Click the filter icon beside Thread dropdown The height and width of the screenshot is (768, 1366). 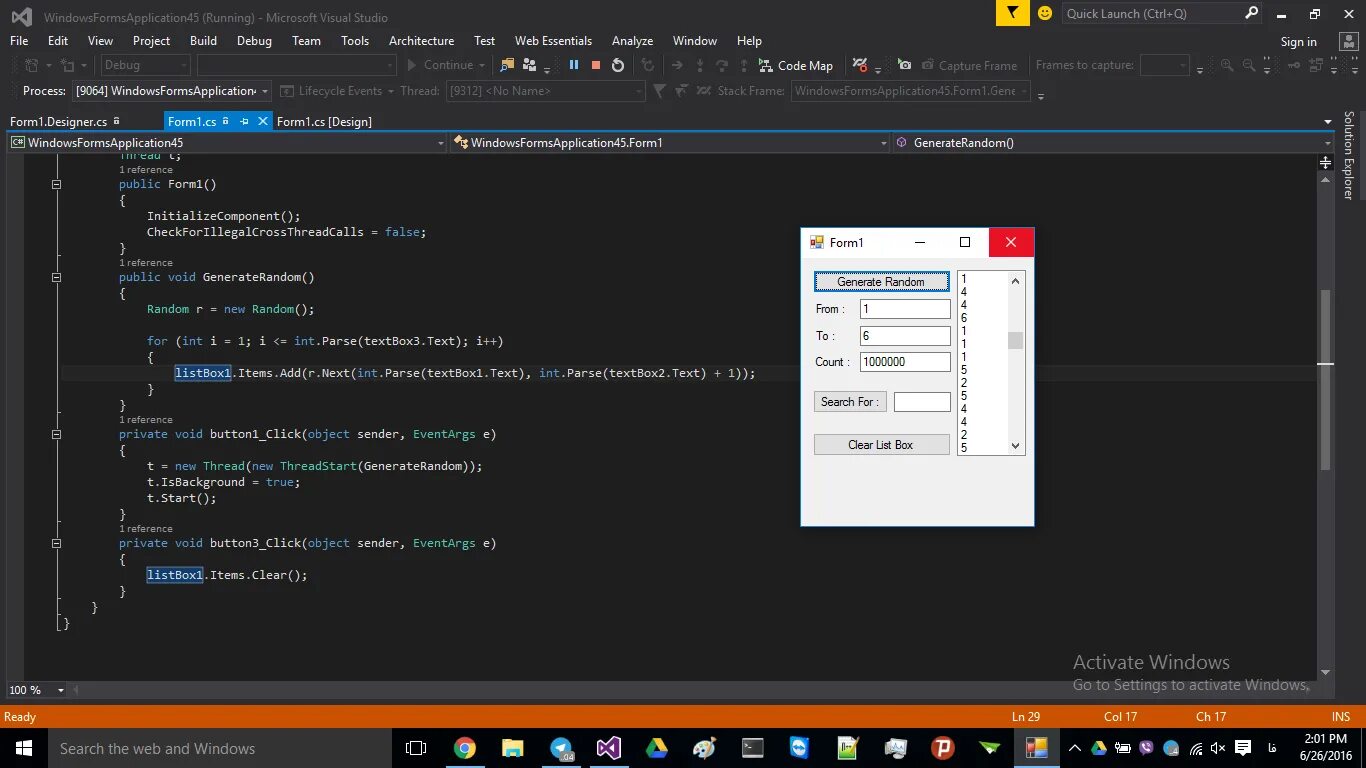(x=659, y=91)
